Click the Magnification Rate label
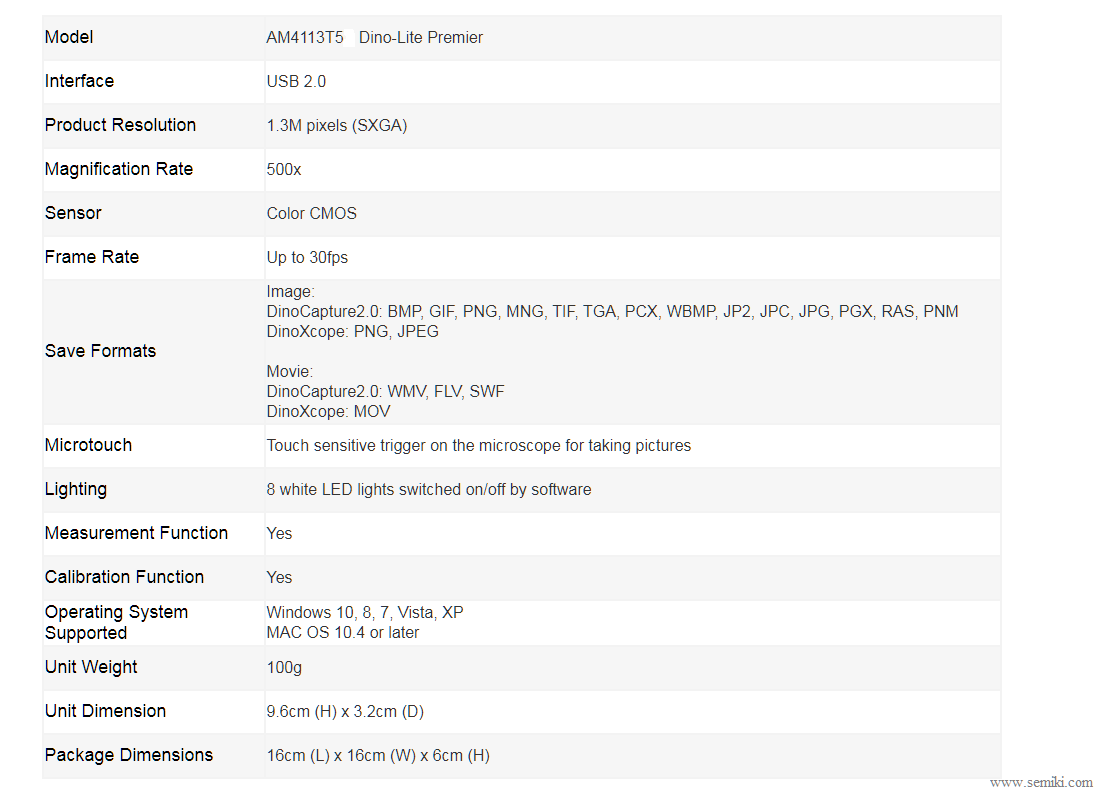1096x793 pixels. click(x=118, y=169)
